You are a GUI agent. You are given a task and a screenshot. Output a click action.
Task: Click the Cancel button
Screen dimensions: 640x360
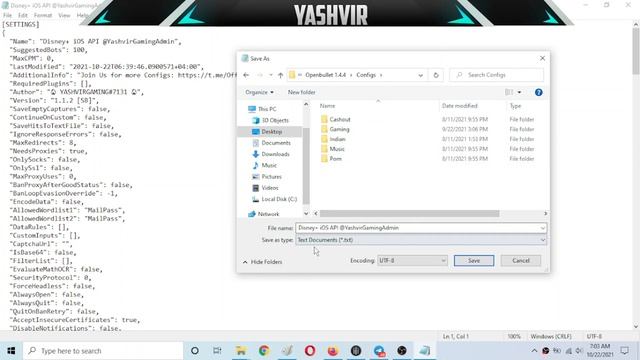click(521, 260)
